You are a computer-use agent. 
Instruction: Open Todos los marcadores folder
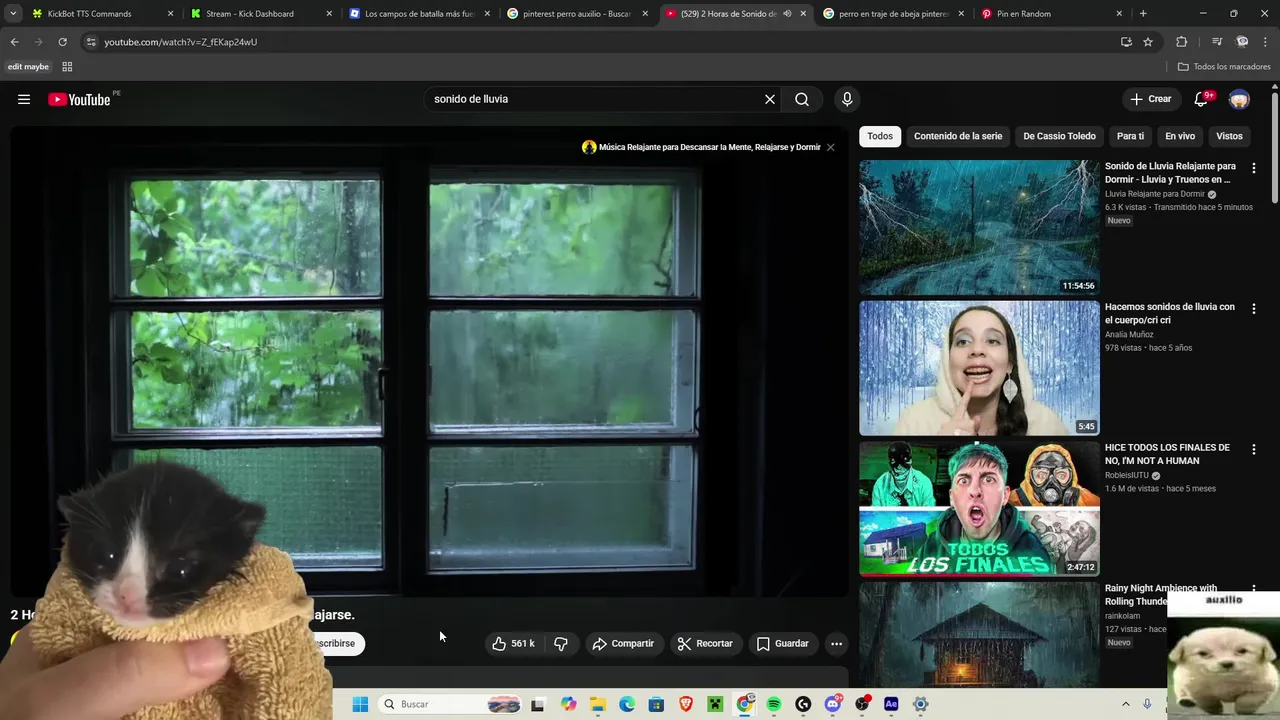[x=1224, y=67]
